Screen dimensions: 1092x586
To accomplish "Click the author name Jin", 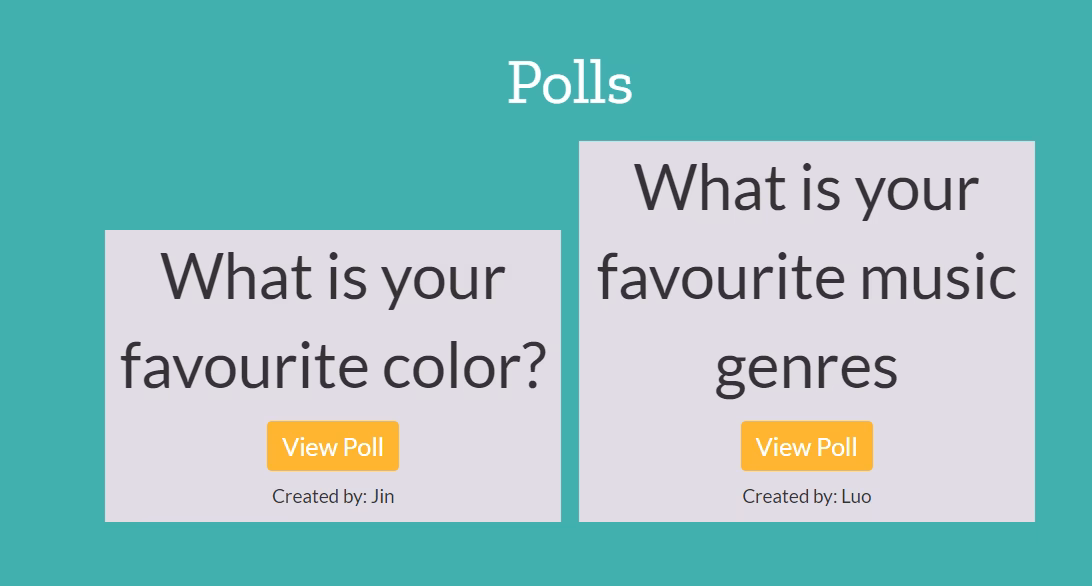I will [382, 496].
